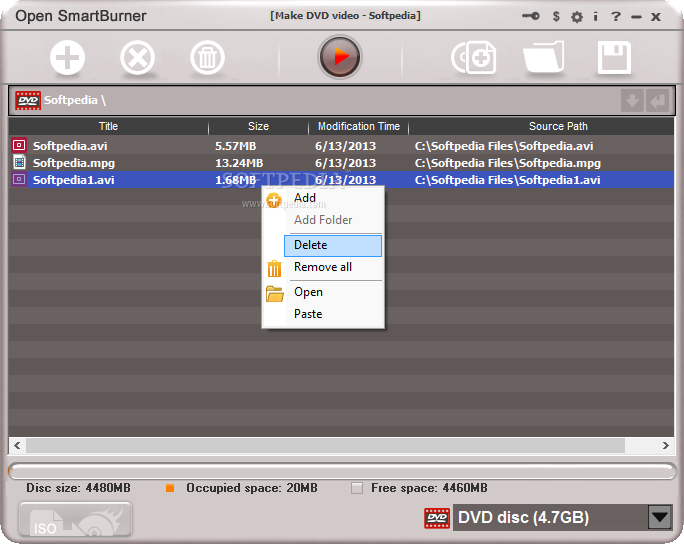Choose Paste from the context menu
Viewport: 684px width, 544px height.
(x=325, y=314)
